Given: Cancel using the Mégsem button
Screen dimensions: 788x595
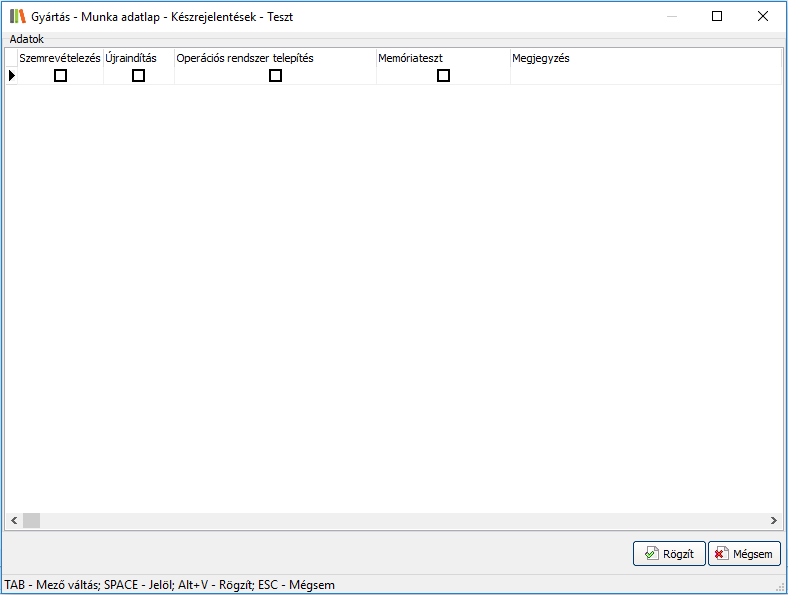Looking at the screenshot, I should (x=744, y=554).
